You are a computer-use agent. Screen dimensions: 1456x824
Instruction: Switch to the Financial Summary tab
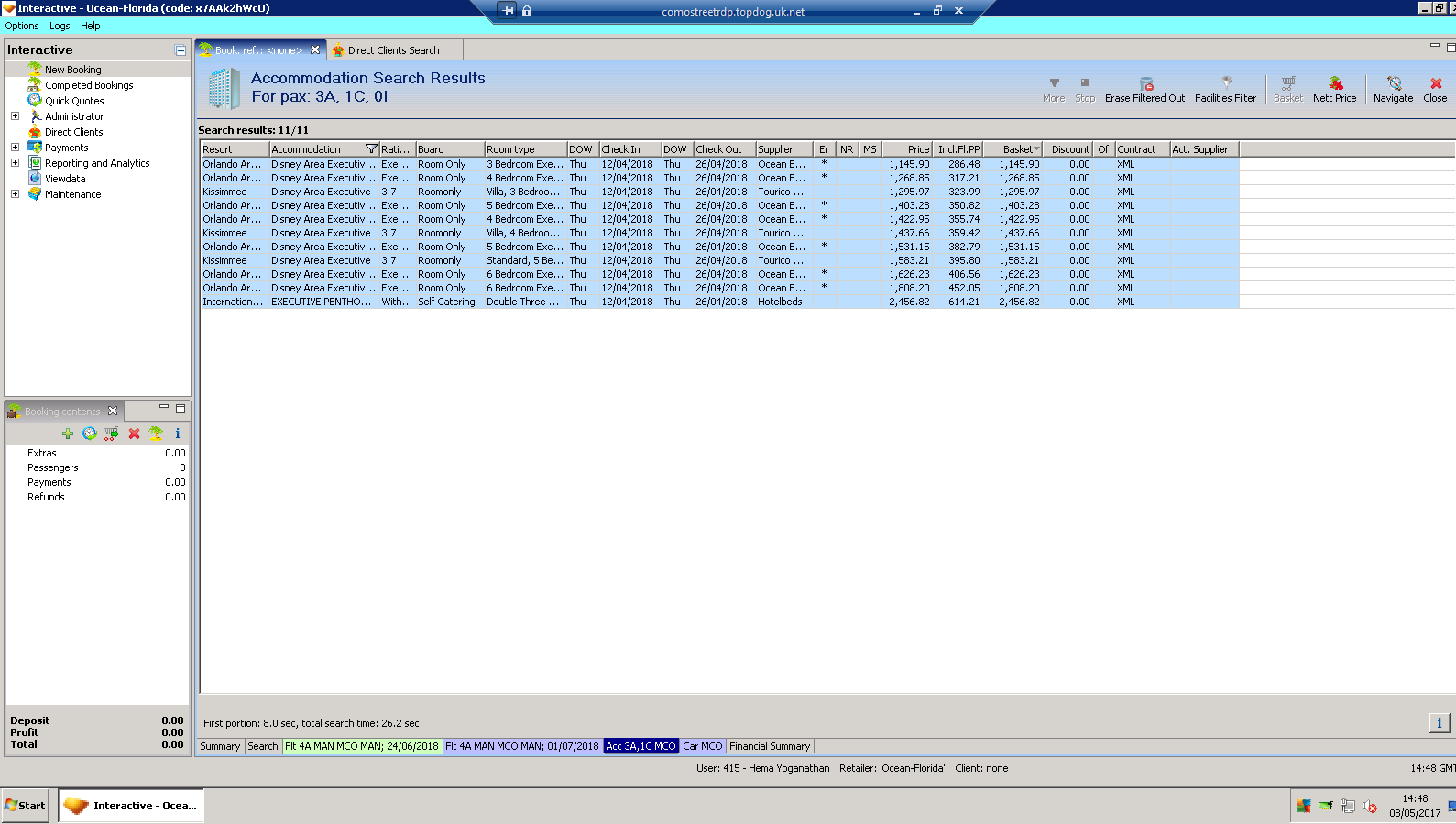(770, 746)
